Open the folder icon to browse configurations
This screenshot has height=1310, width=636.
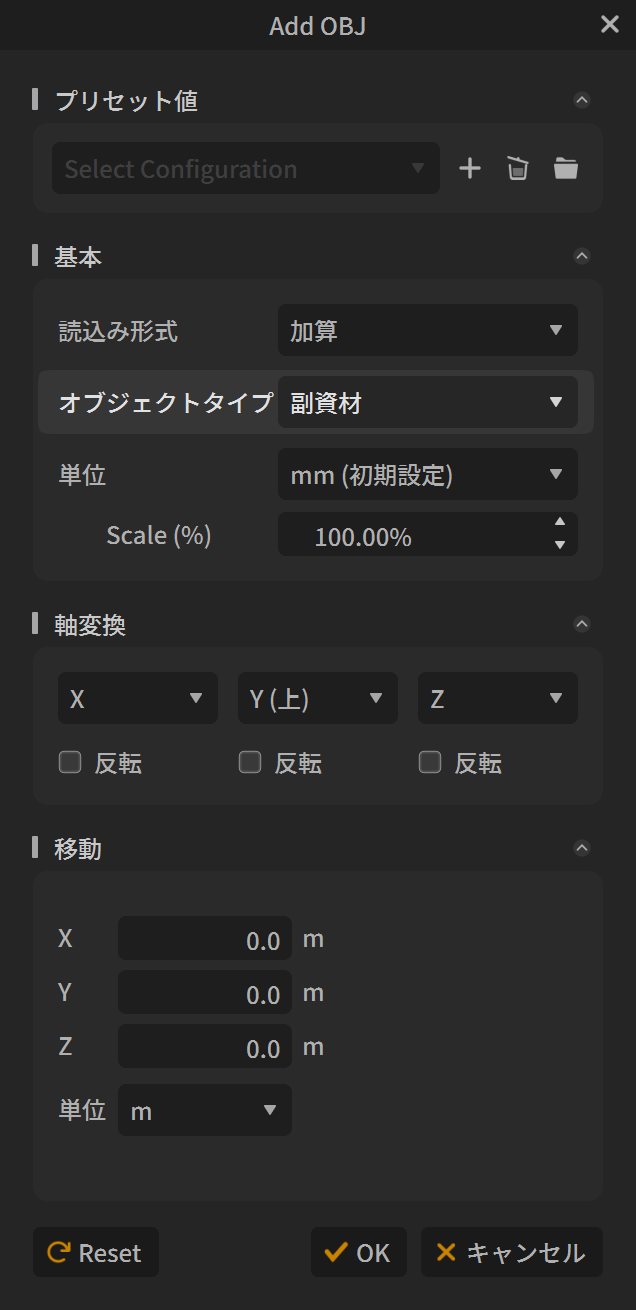point(565,168)
